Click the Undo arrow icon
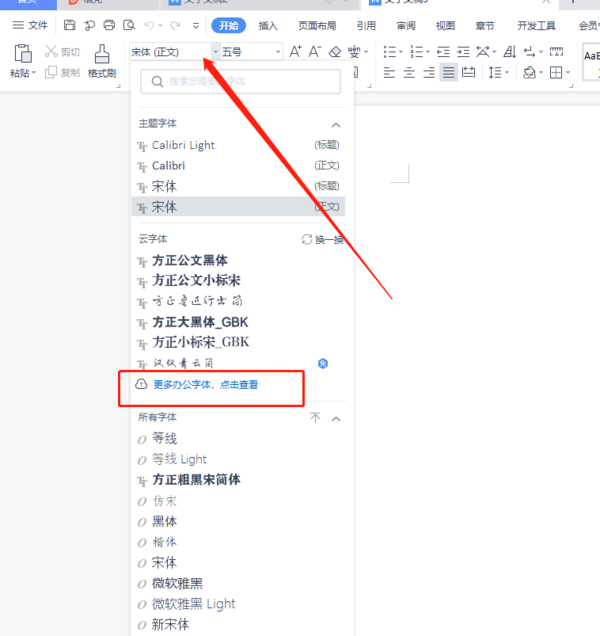600x636 pixels. coord(150,25)
